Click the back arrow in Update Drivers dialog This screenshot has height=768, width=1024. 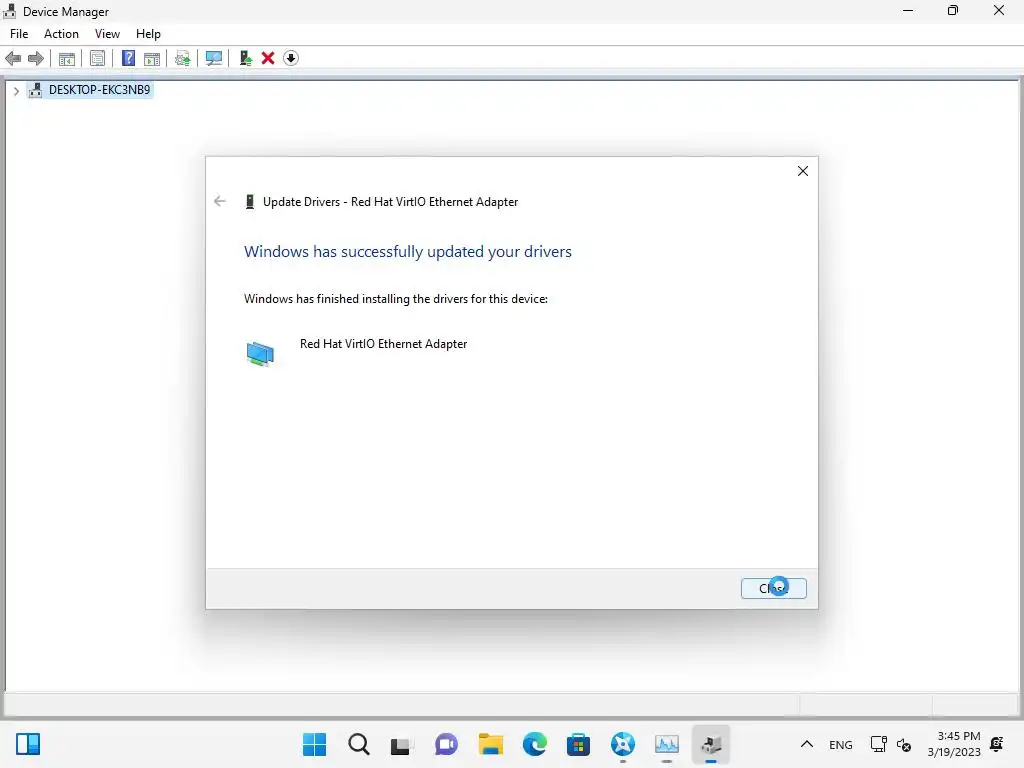[219, 201]
